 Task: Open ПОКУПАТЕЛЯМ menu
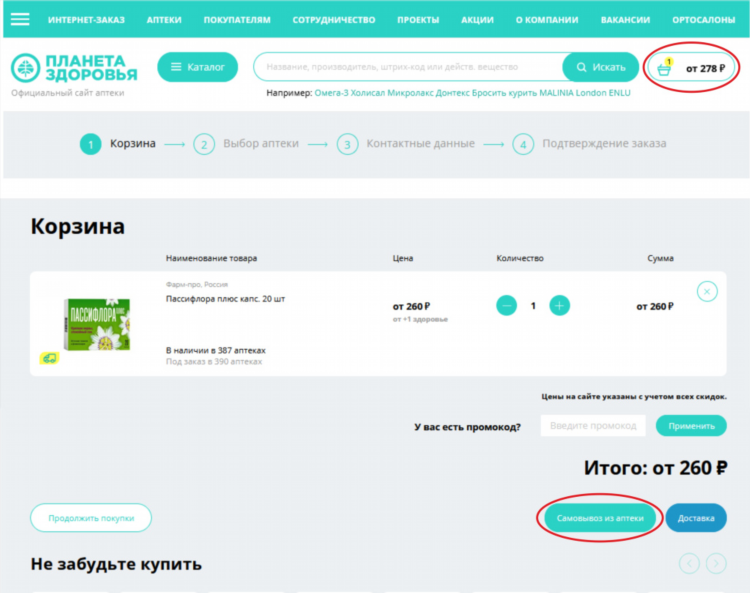[x=237, y=20]
